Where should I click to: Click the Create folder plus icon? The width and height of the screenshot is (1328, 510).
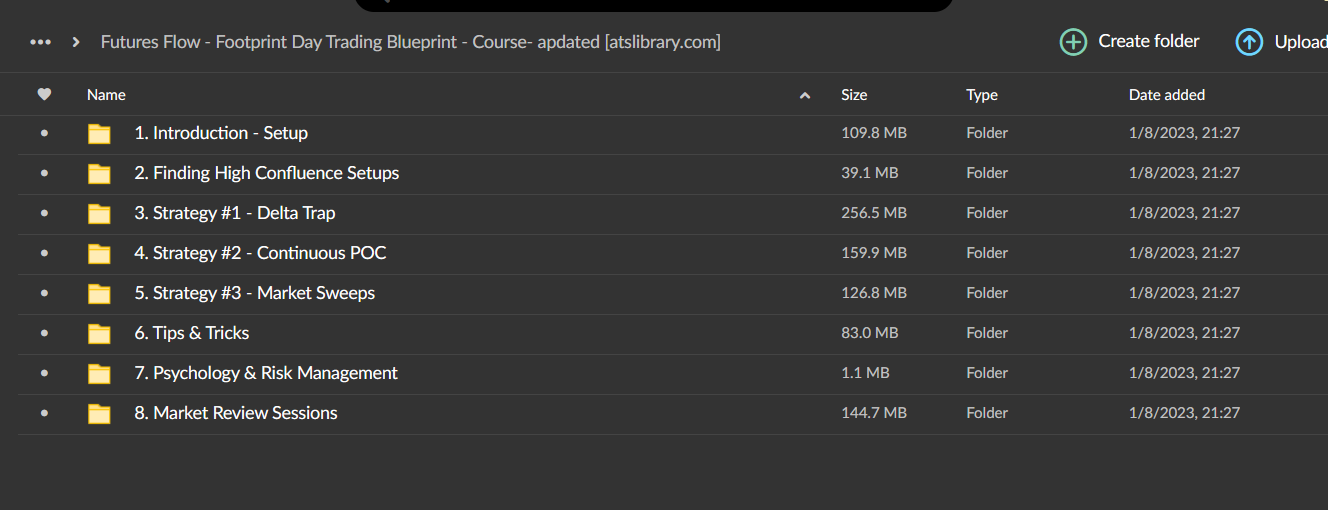coord(1073,42)
